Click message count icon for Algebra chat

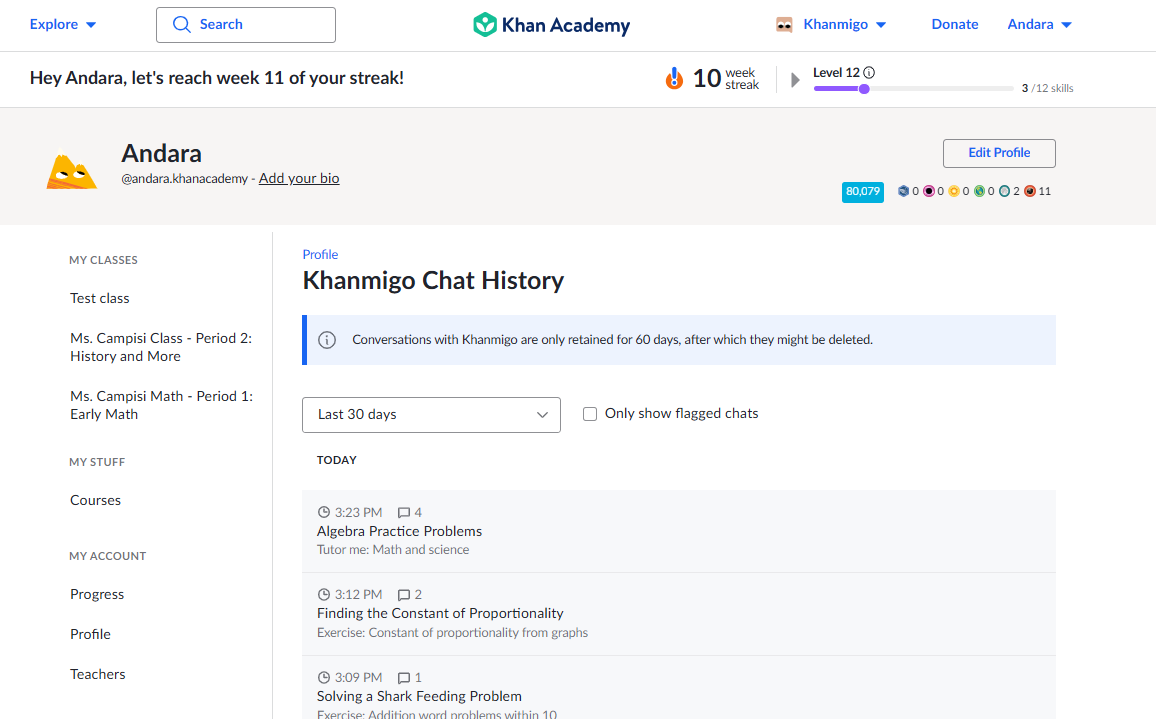[x=403, y=513]
